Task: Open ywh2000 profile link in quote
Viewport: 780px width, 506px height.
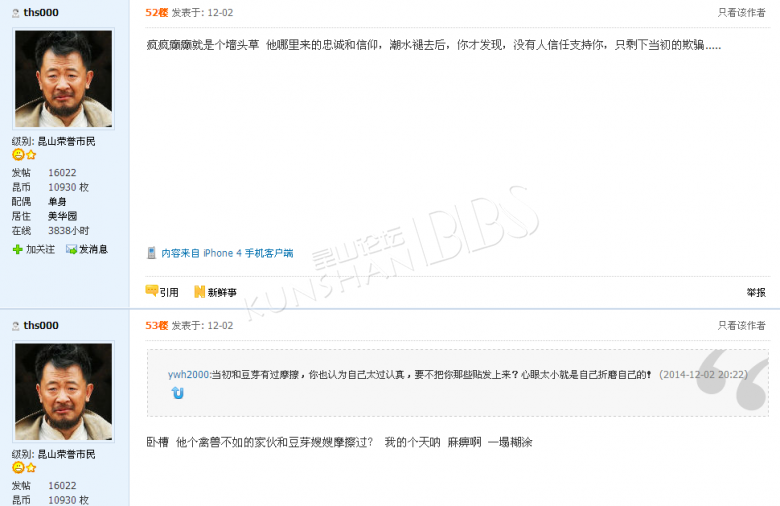Action: click(x=188, y=374)
